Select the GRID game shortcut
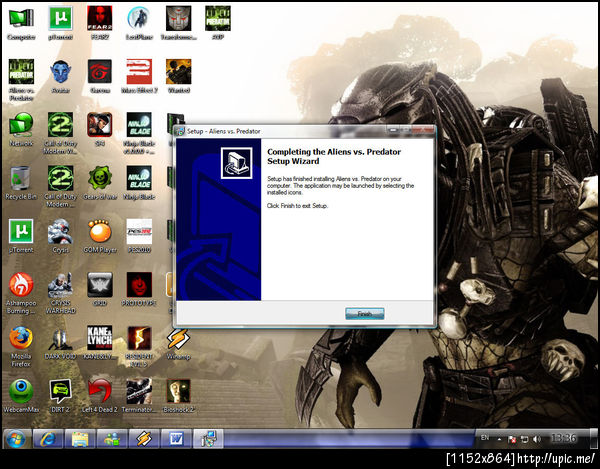 (99, 290)
